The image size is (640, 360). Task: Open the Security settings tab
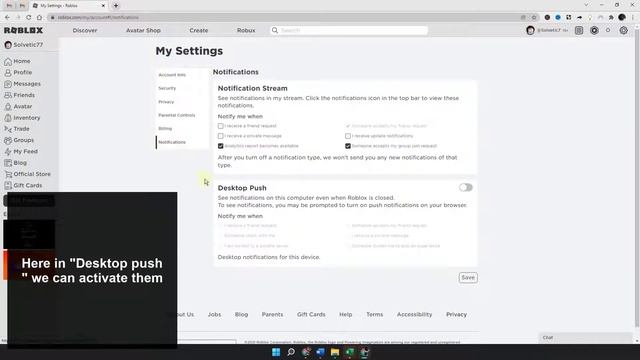167,88
